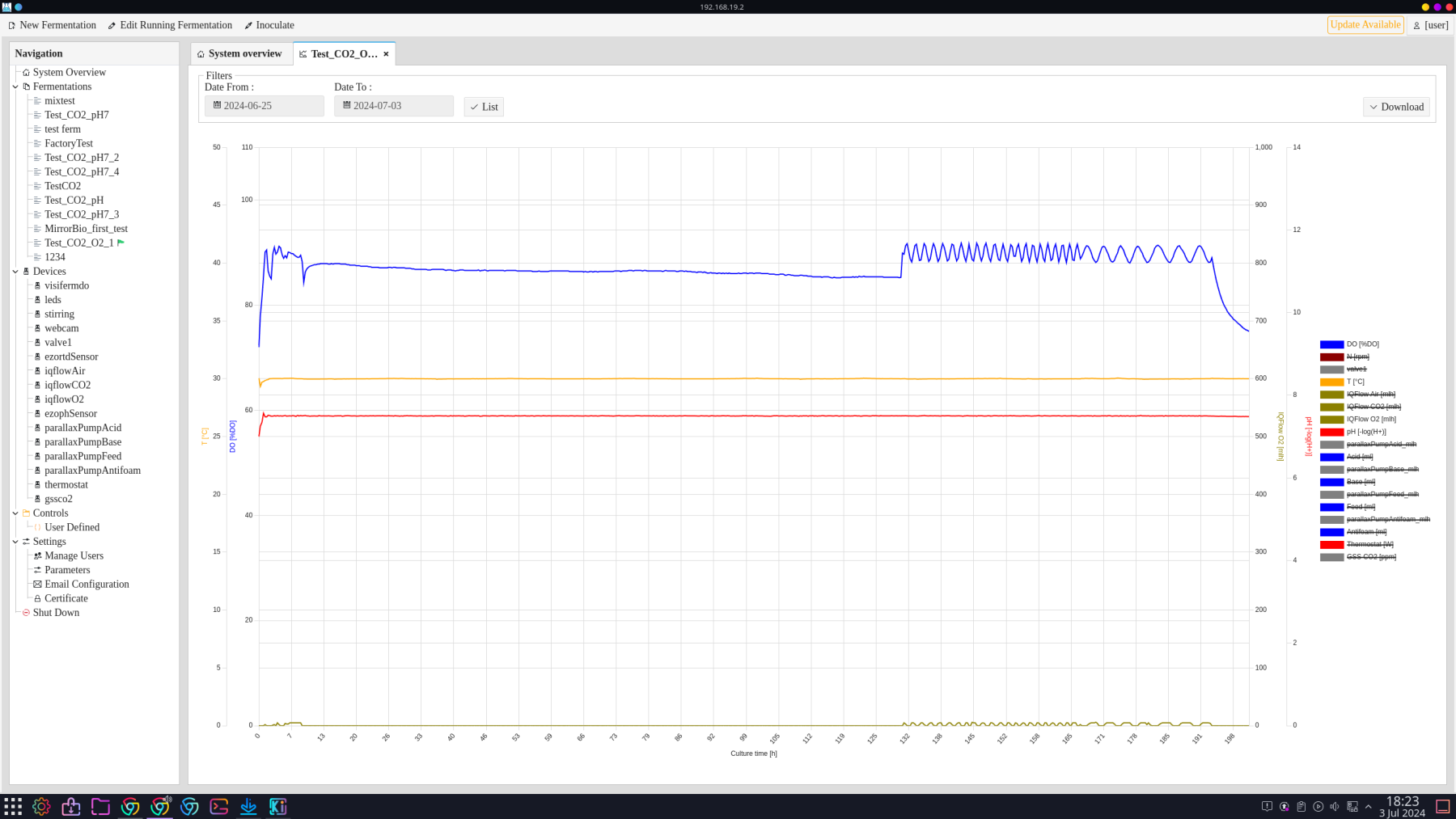
Task: Click the Date From input field
Action: coord(265,106)
